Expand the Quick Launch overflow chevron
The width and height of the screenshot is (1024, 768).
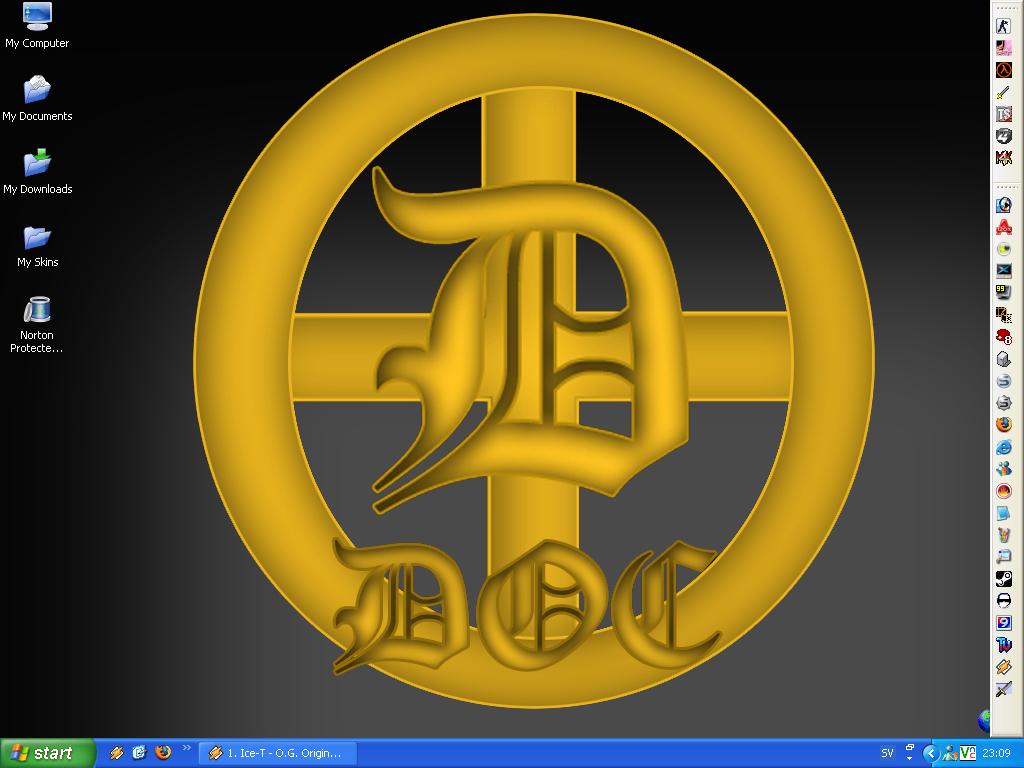coord(186,748)
